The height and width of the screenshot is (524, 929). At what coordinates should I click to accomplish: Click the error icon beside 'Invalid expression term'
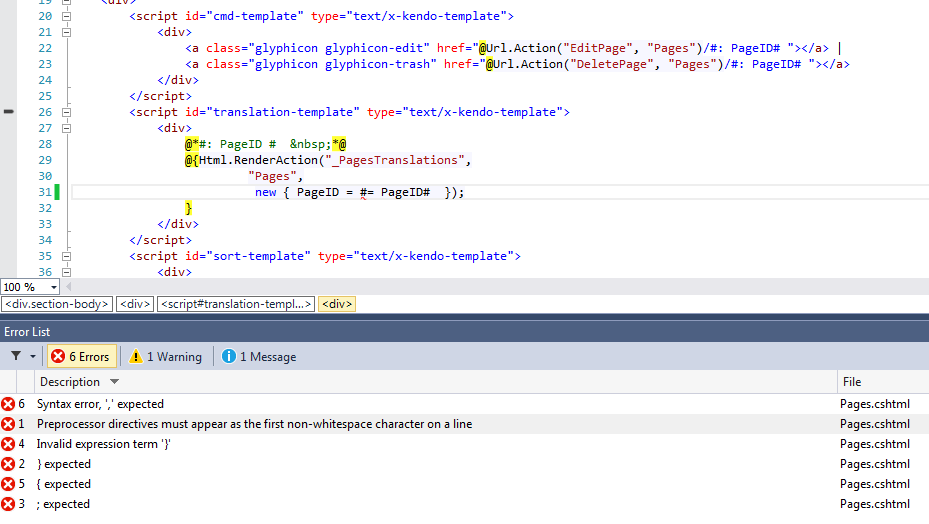8,444
